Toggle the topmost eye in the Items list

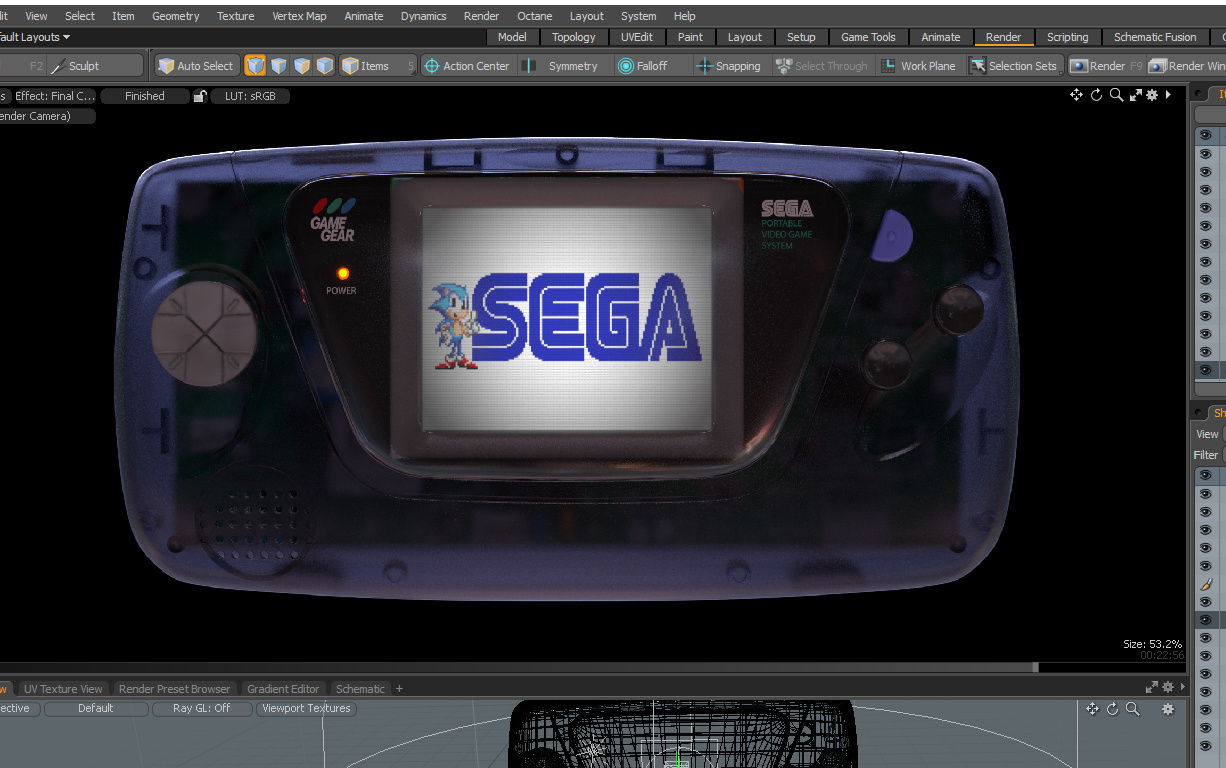pos(1205,135)
